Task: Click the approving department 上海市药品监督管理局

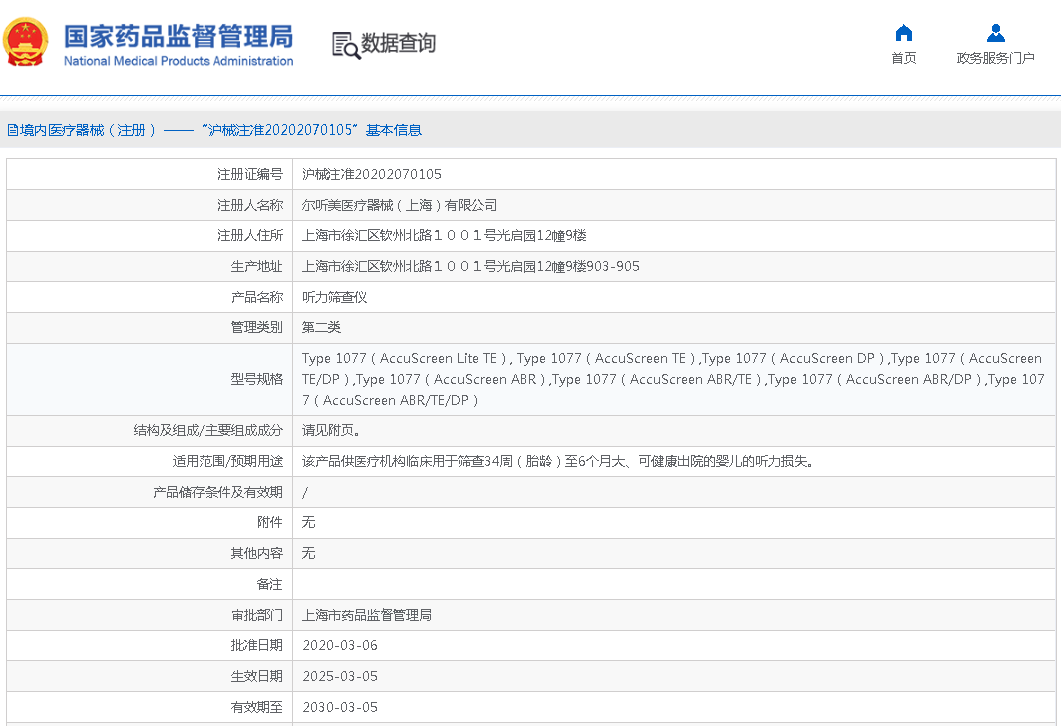Action: click(x=366, y=615)
